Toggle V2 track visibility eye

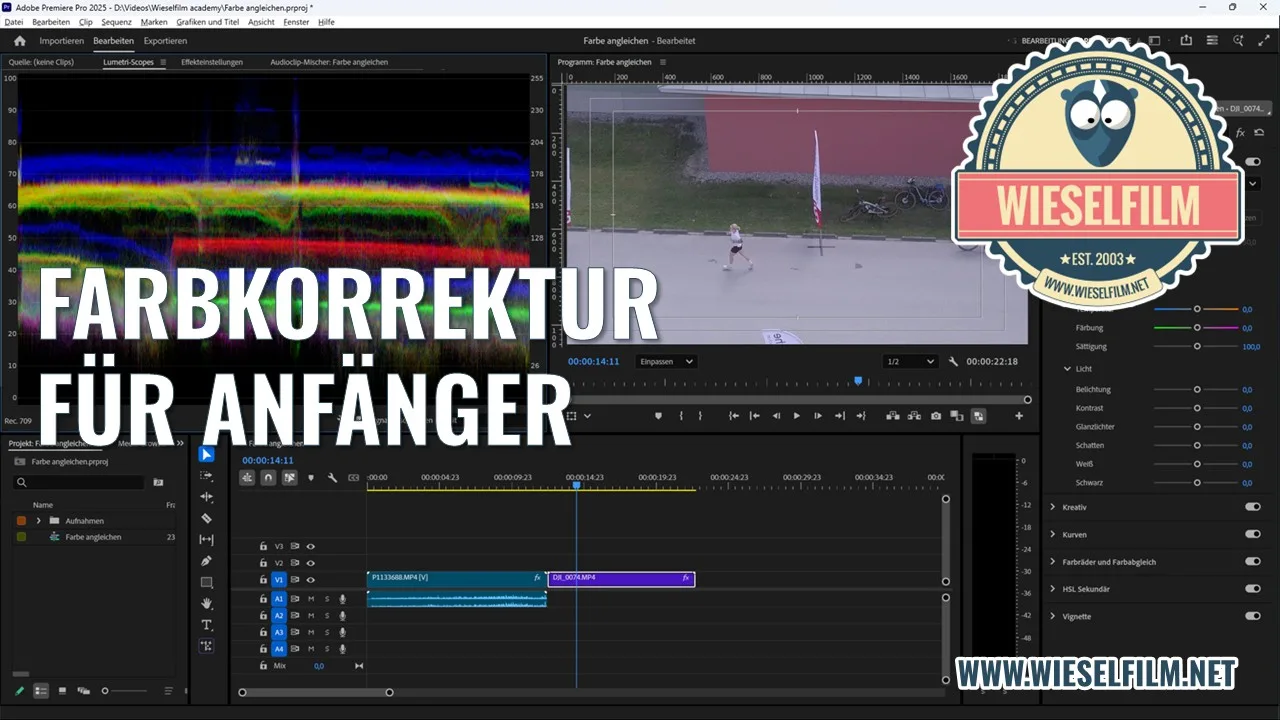click(x=311, y=563)
